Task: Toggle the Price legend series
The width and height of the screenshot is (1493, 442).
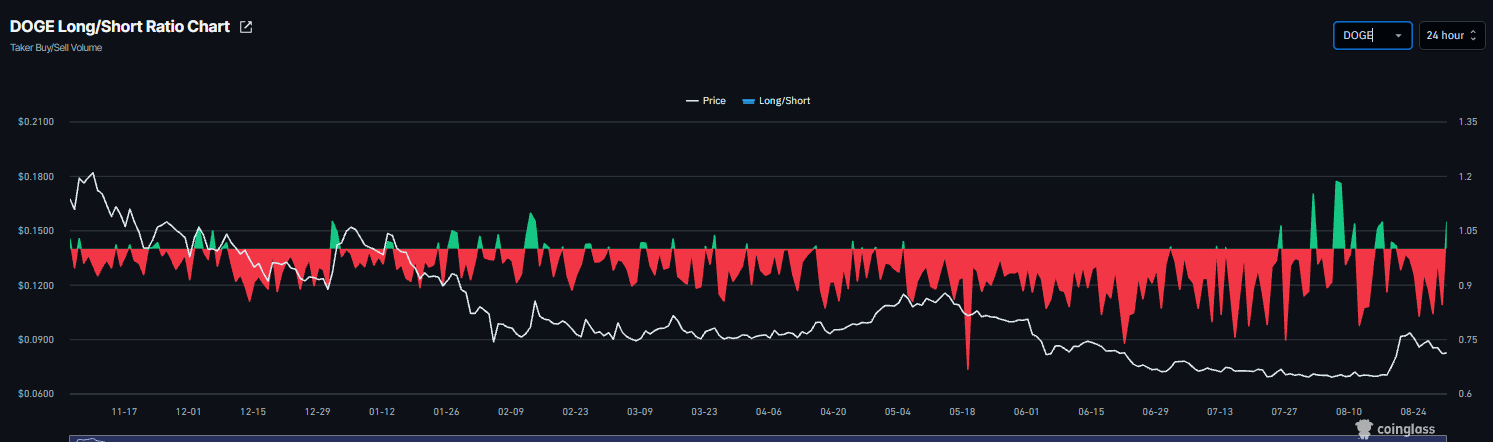Action: coord(705,101)
